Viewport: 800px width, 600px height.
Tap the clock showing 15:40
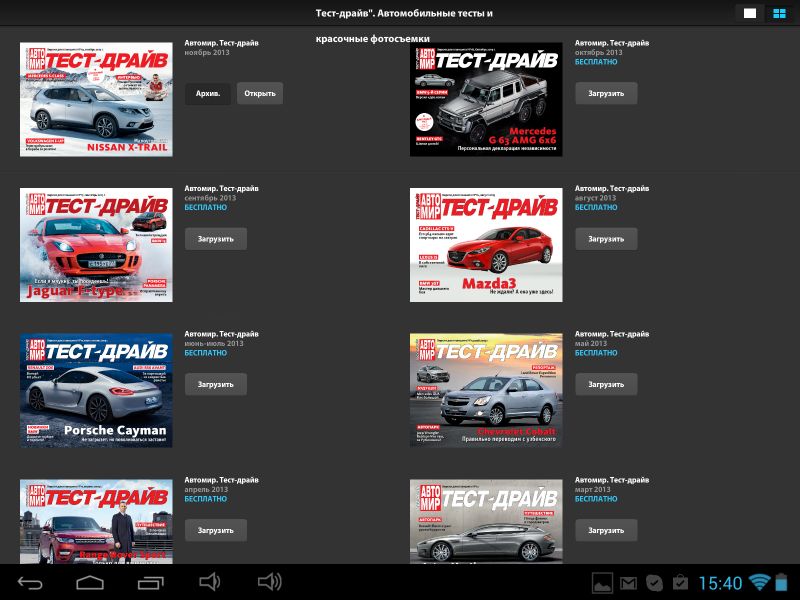[720, 582]
